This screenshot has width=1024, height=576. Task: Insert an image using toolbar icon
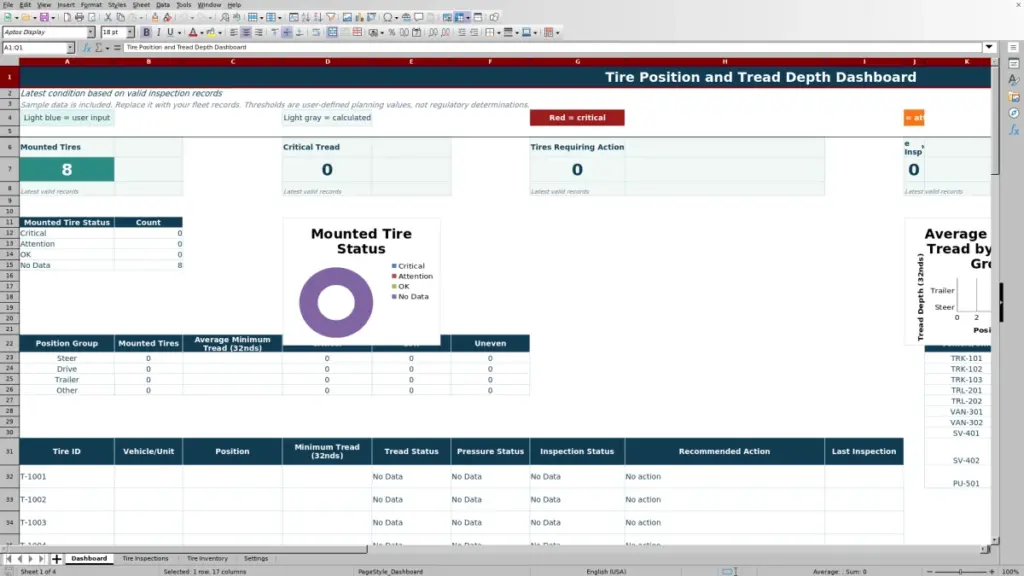coord(347,17)
